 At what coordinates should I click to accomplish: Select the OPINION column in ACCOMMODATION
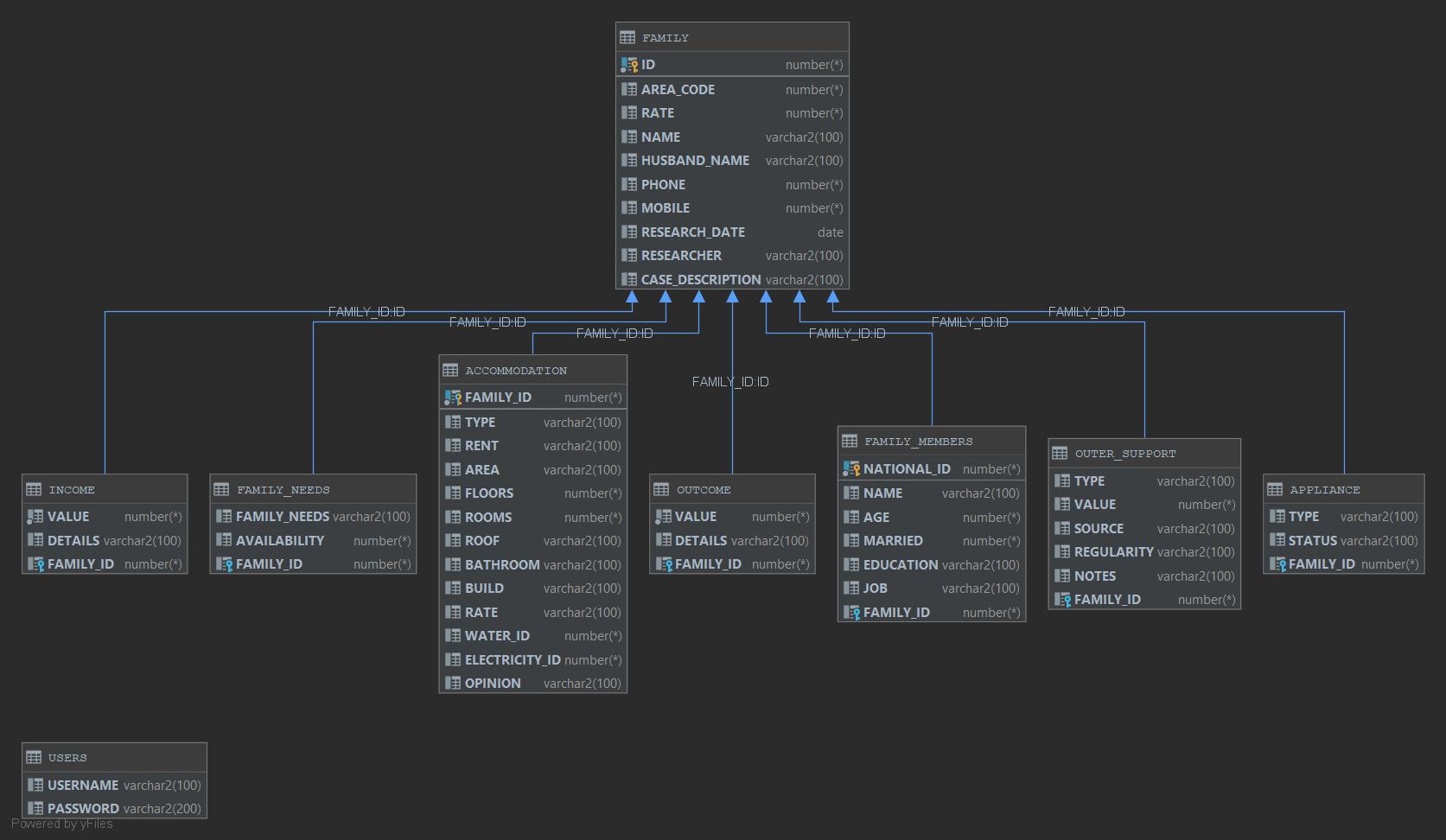point(533,683)
